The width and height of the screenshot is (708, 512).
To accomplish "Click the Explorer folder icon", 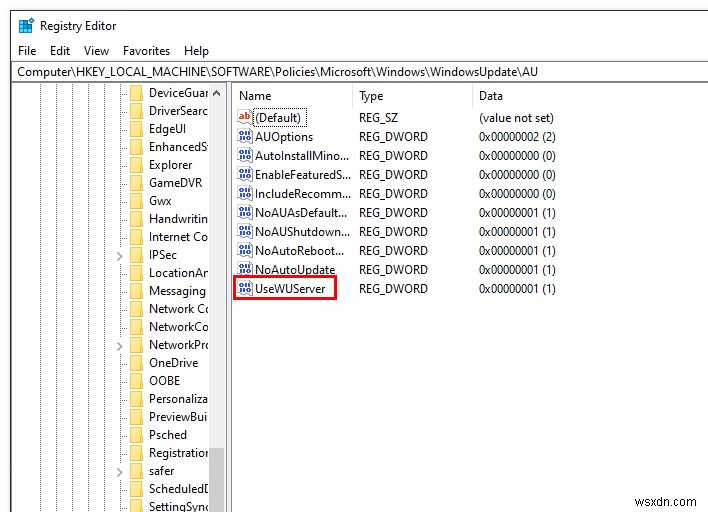I will (x=136, y=165).
